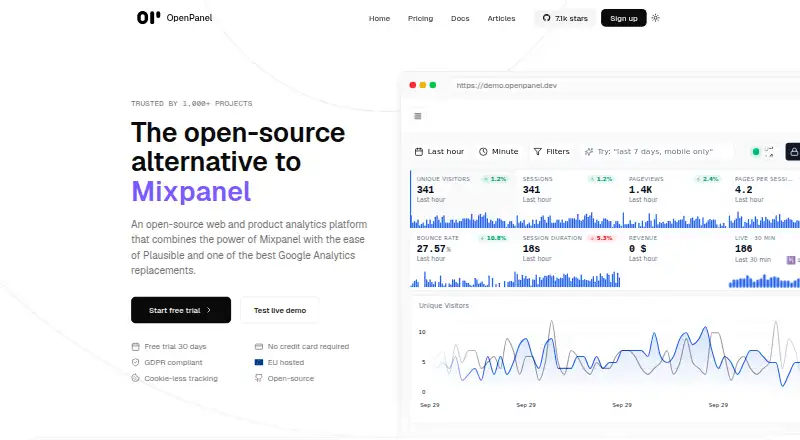Select the Revenue metric card
The image size is (800, 440).
[x=676, y=259]
